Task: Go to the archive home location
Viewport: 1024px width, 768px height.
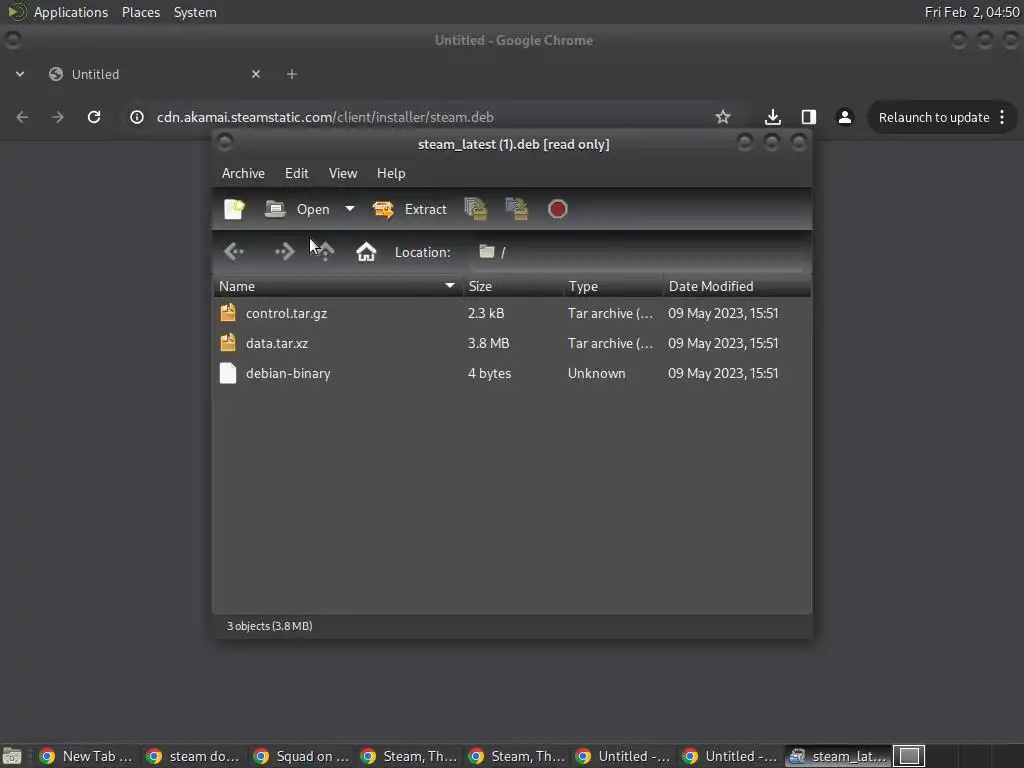Action: click(x=366, y=251)
